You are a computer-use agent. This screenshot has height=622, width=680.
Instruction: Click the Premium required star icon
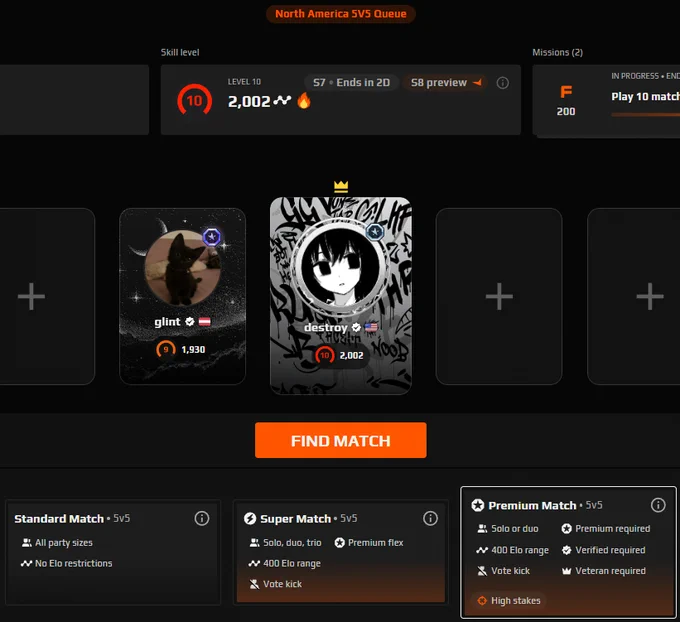(566, 529)
